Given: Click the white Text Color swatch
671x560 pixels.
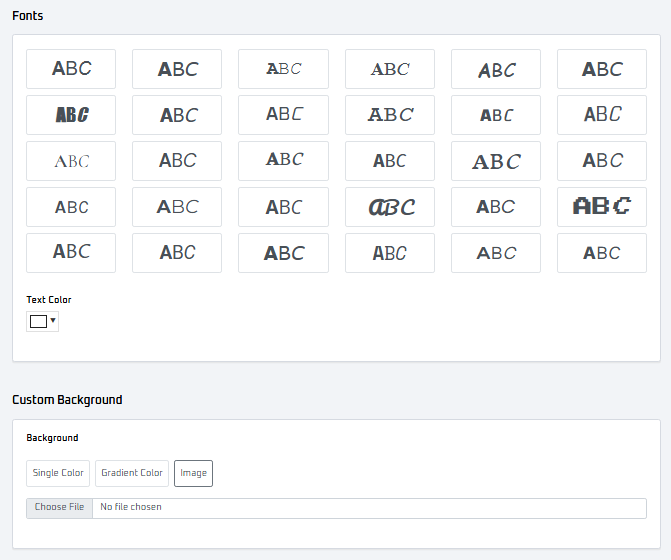Looking at the screenshot, I should point(38,321).
